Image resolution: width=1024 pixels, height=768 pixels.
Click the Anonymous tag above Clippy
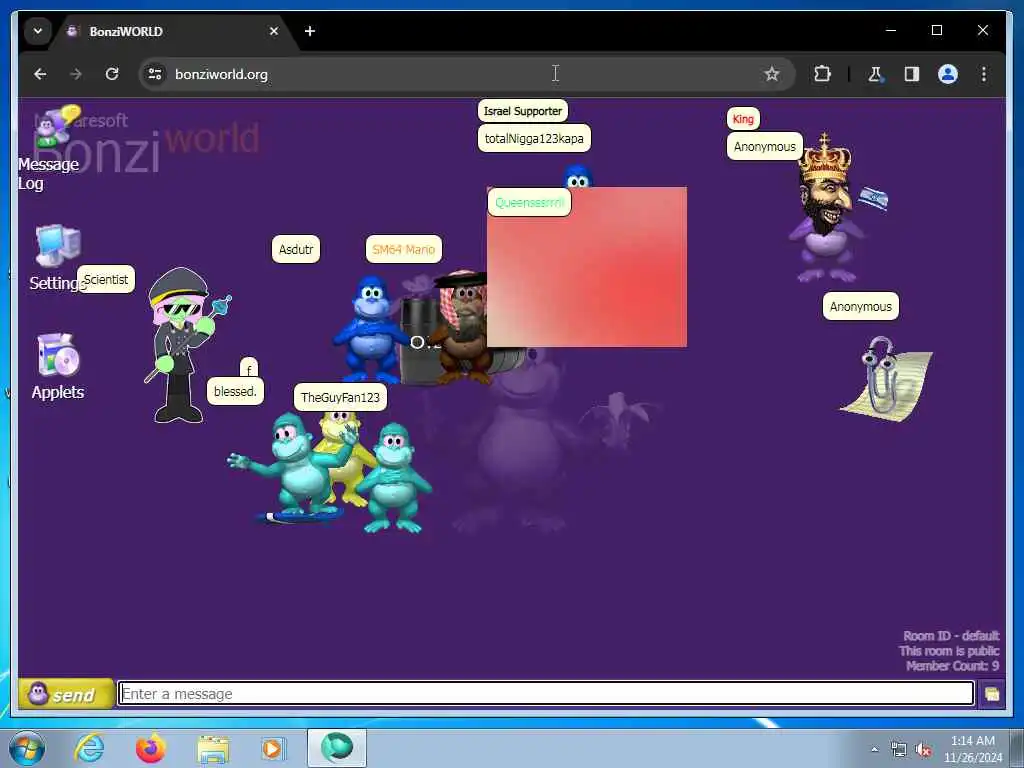tap(861, 306)
